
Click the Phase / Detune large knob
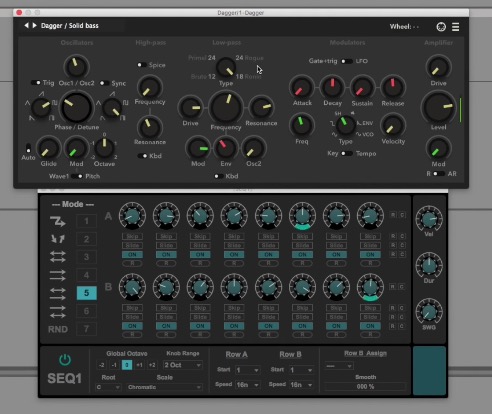pyautogui.click(x=76, y=107)
